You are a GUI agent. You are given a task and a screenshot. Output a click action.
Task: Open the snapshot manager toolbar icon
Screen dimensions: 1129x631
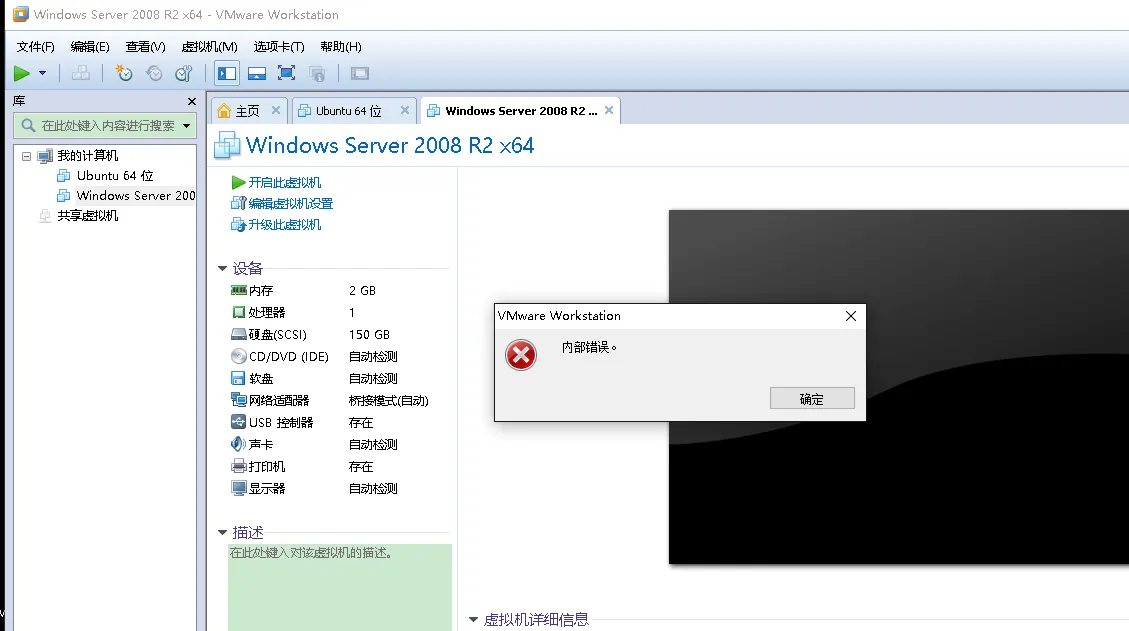[x=184, y=73]
